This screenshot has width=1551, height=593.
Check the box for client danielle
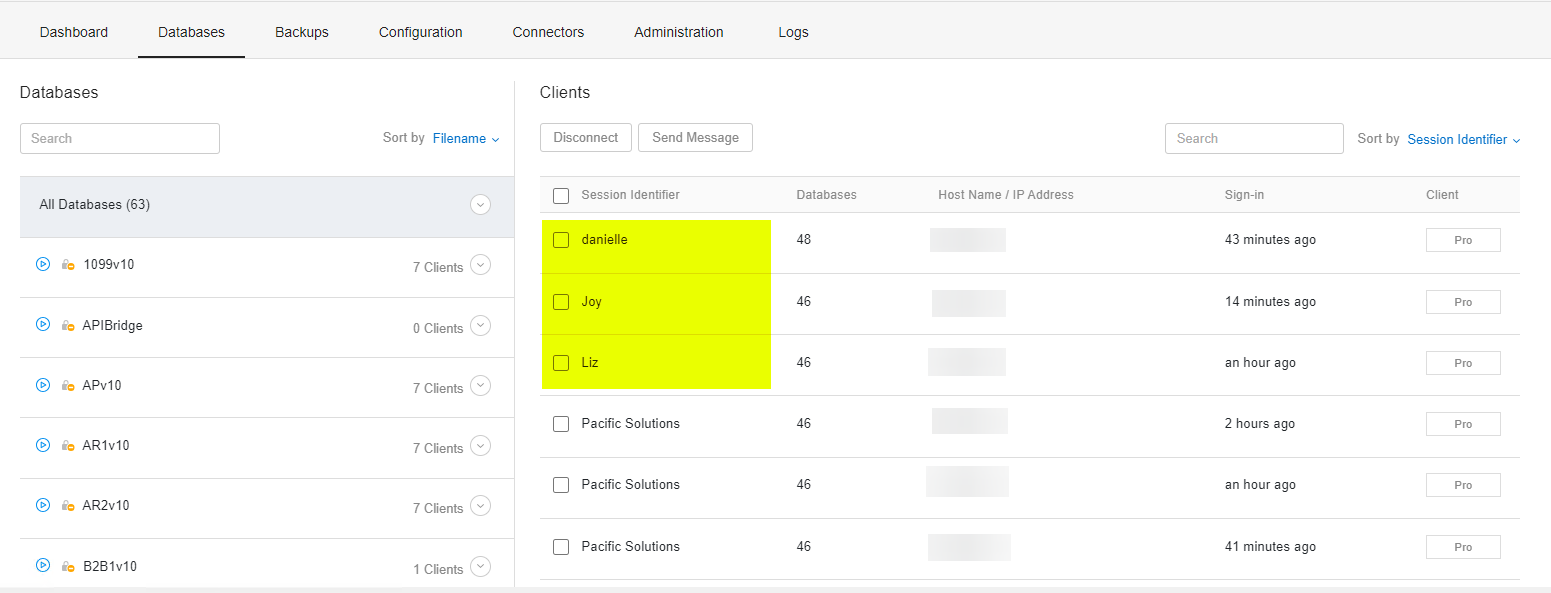561,240
